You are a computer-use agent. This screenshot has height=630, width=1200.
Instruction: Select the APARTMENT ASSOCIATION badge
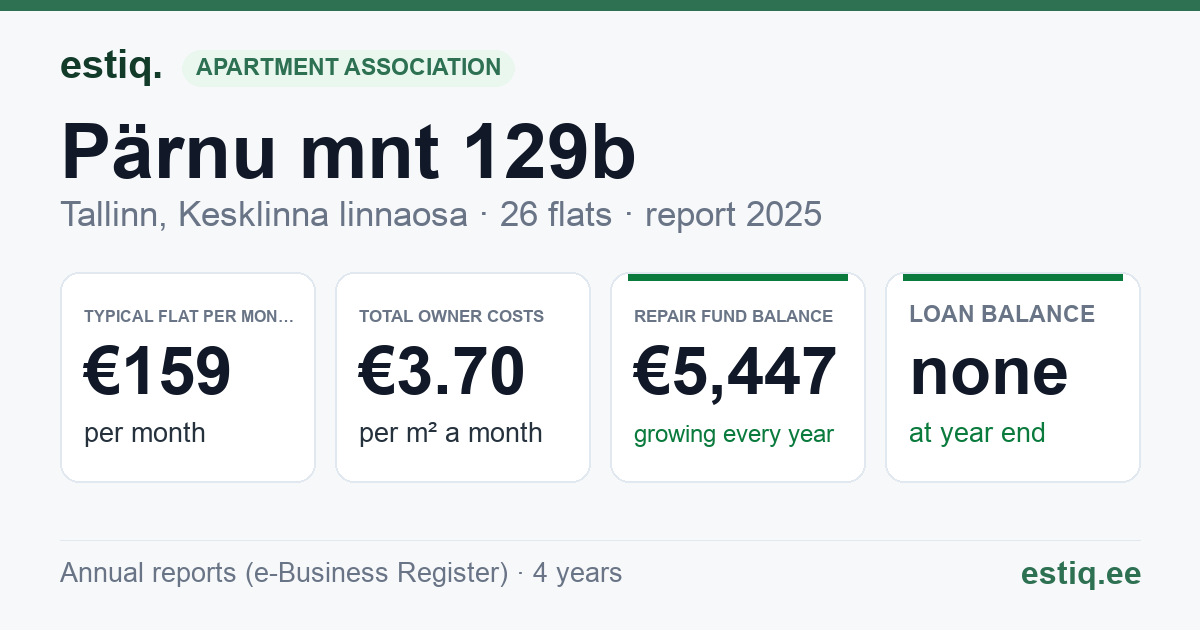(348, 68)
